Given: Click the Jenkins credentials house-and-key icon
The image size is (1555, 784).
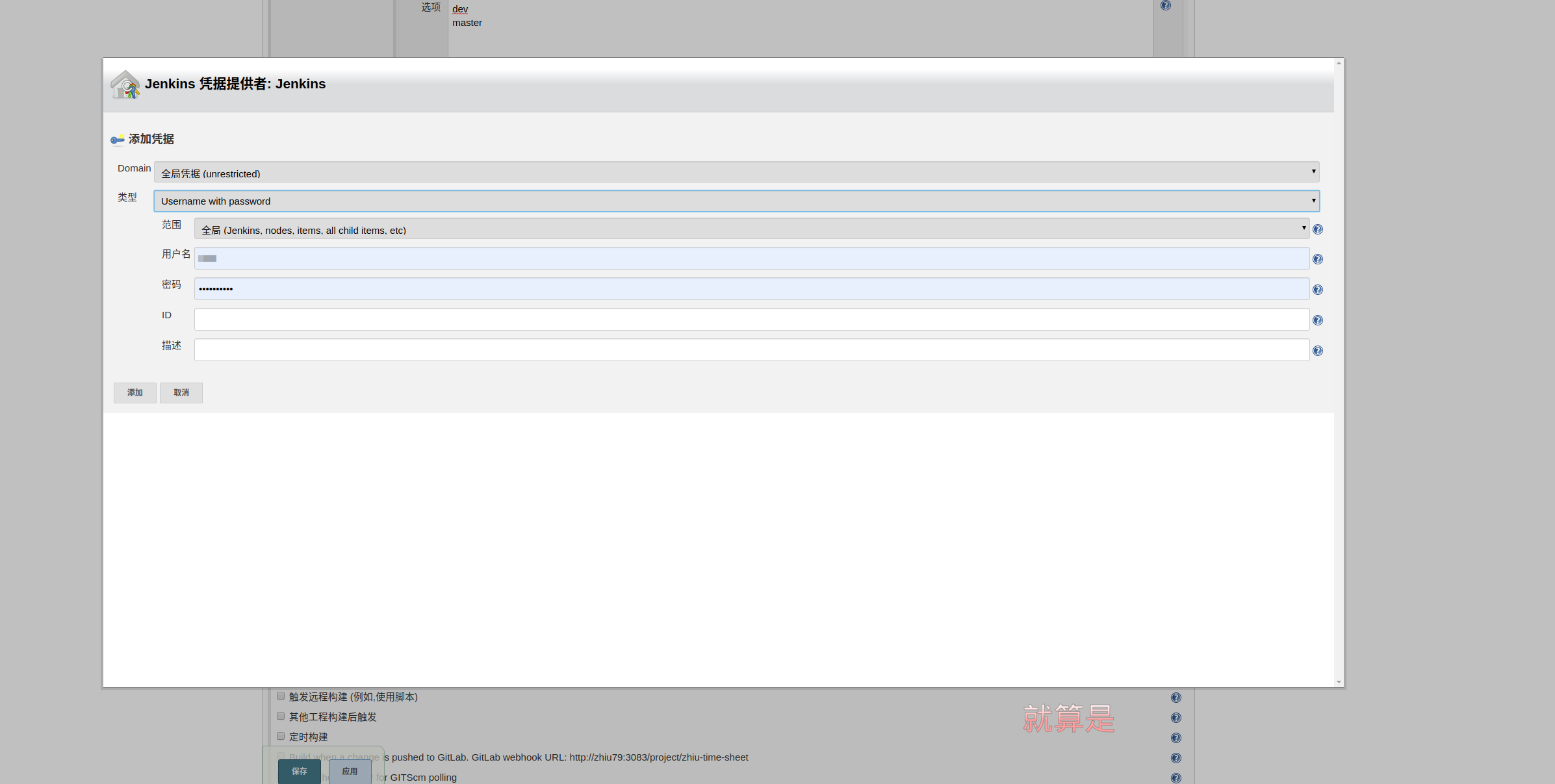Looking at the screenshot, I should 125,84.
